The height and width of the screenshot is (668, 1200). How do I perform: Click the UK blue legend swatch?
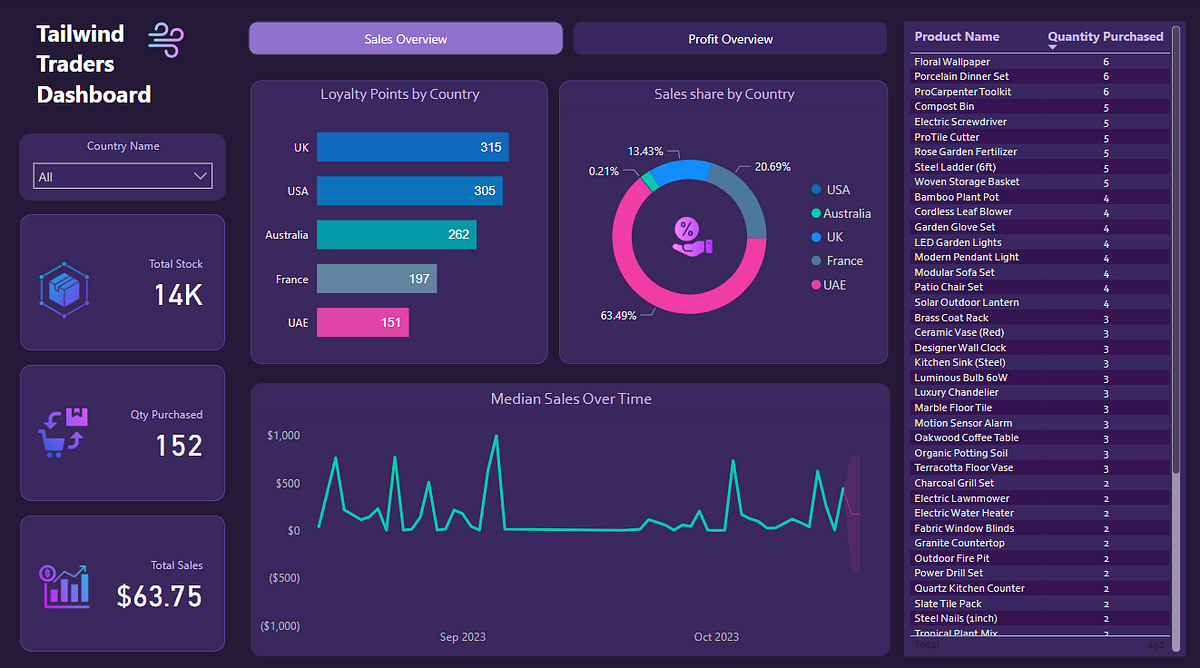point(816,236)
